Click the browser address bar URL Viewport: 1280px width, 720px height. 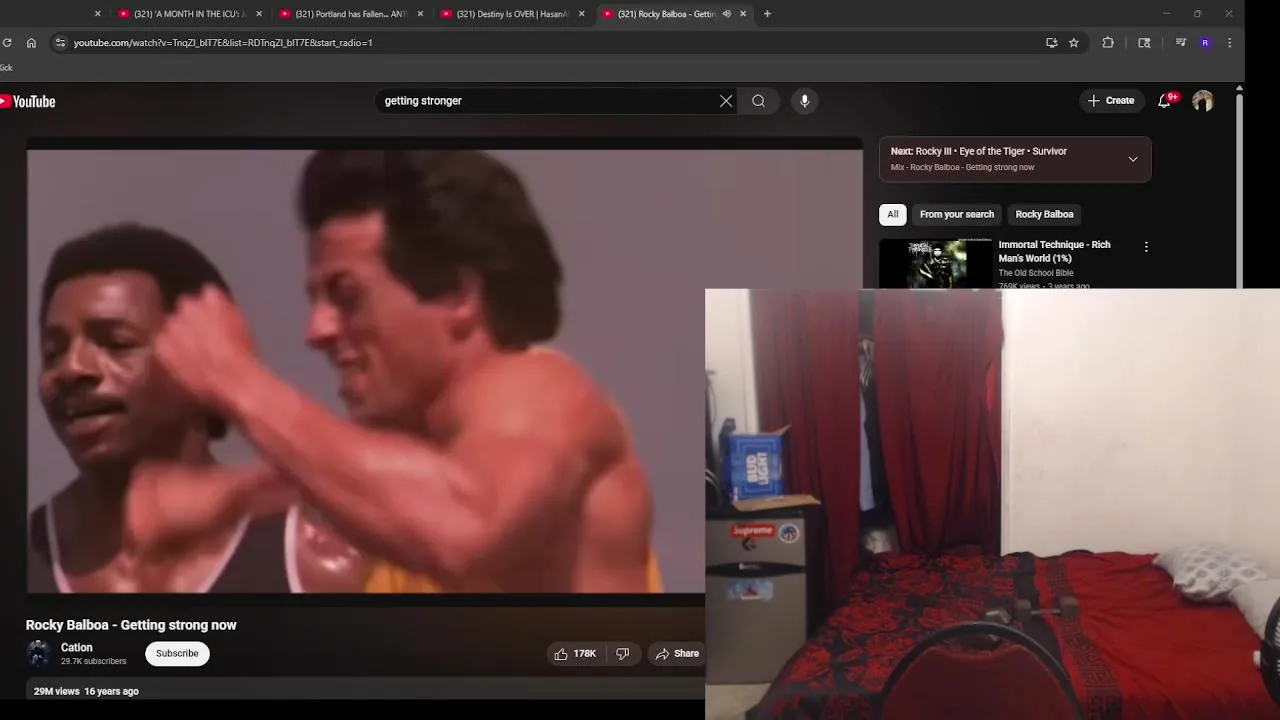pos(223,43)
